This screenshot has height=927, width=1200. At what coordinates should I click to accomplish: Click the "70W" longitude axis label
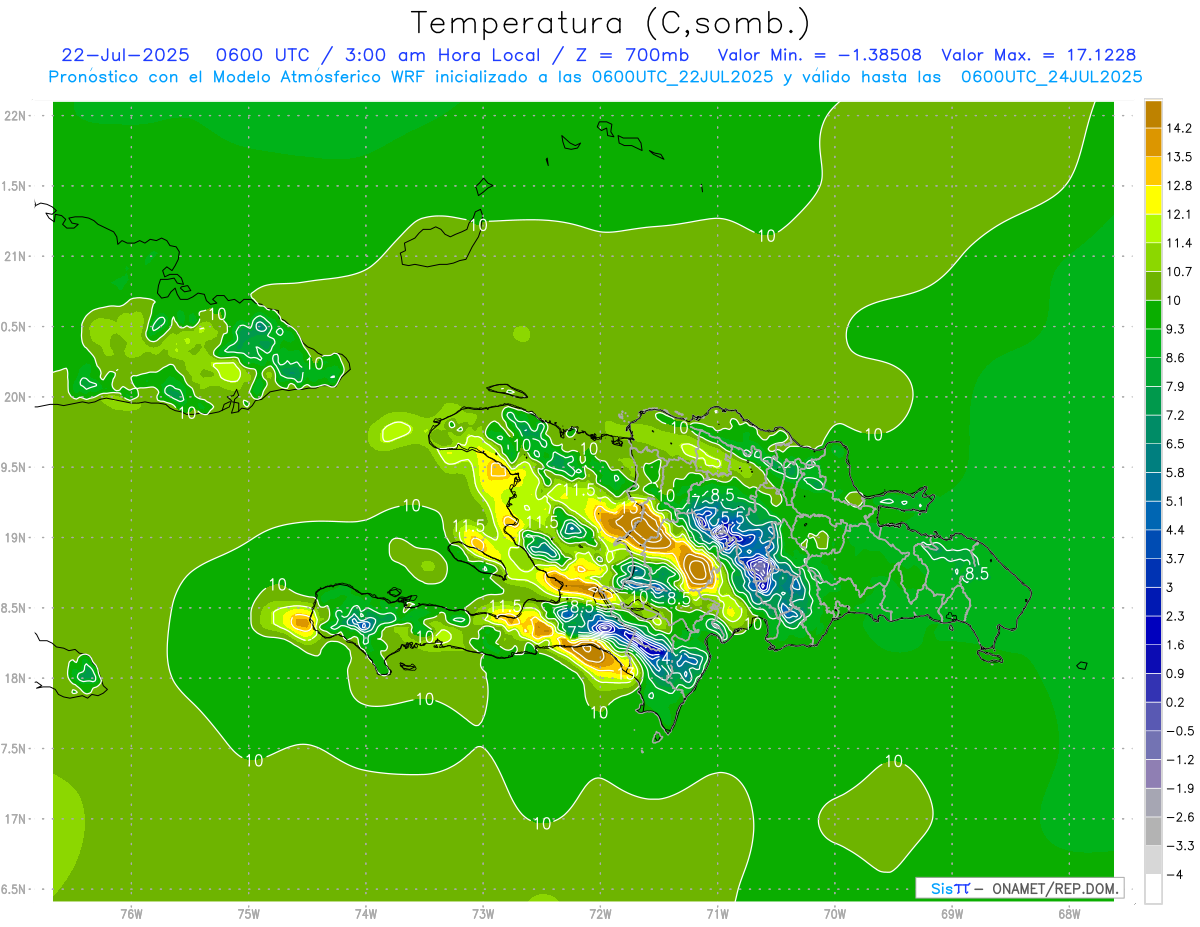pyautogui.click(x=835, y=914)
